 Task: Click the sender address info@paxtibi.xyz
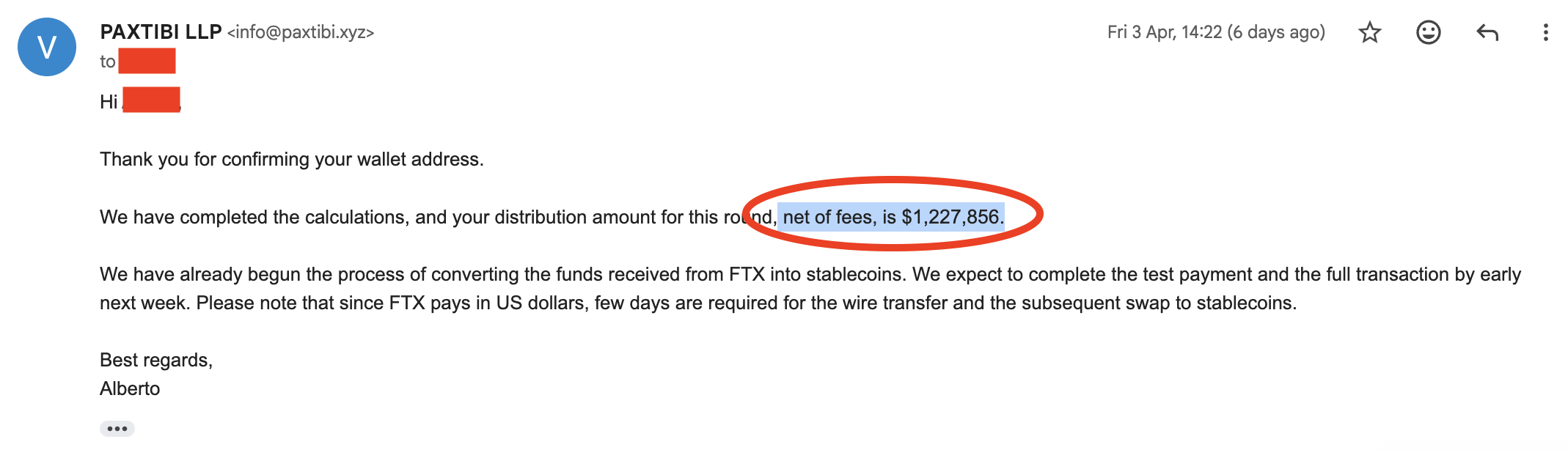coord(301,32)
